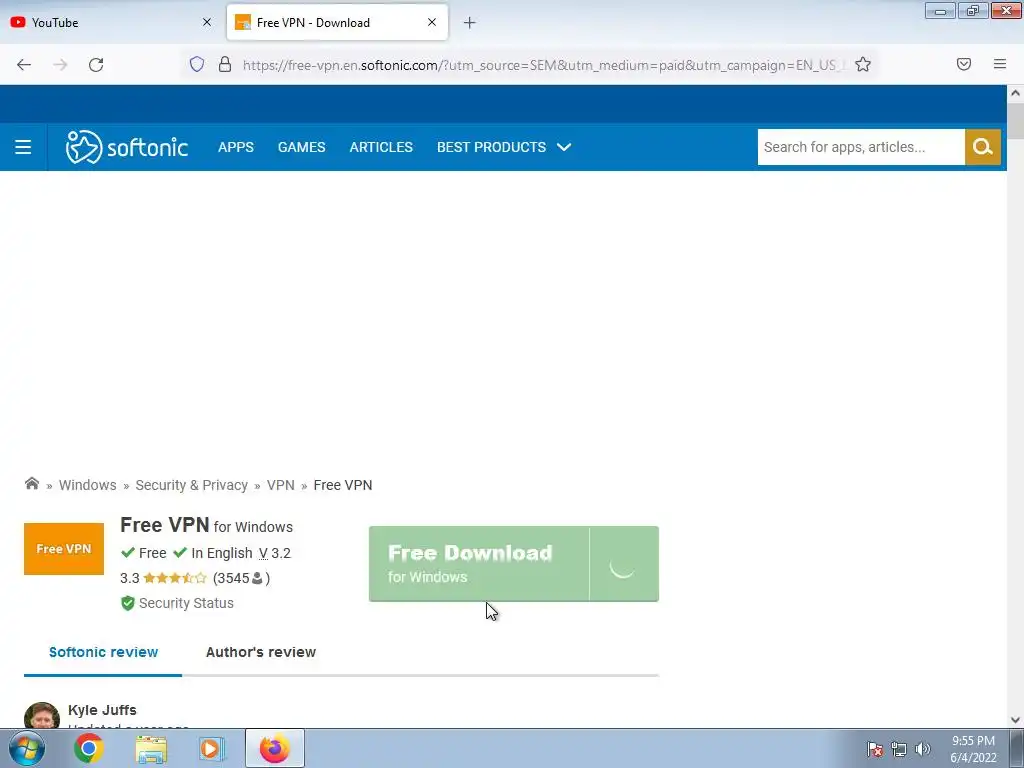Image resolution: width=1024 pixels, height=768 pixels.
Task: Click the padlock site security icon
Action: click(225, 64)
